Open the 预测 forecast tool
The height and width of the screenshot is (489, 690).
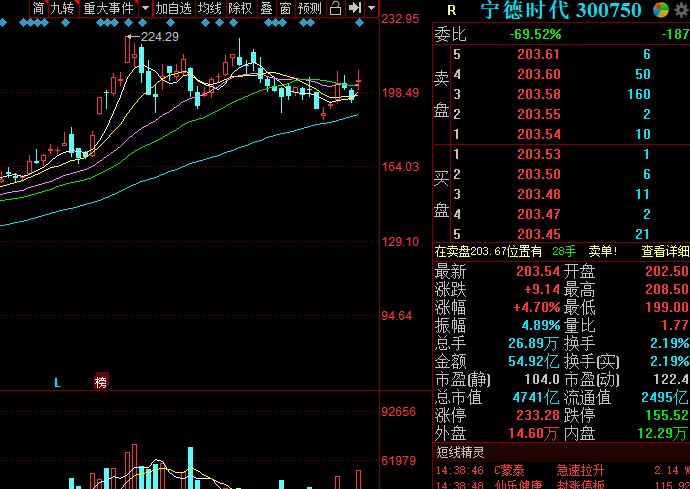310,8
